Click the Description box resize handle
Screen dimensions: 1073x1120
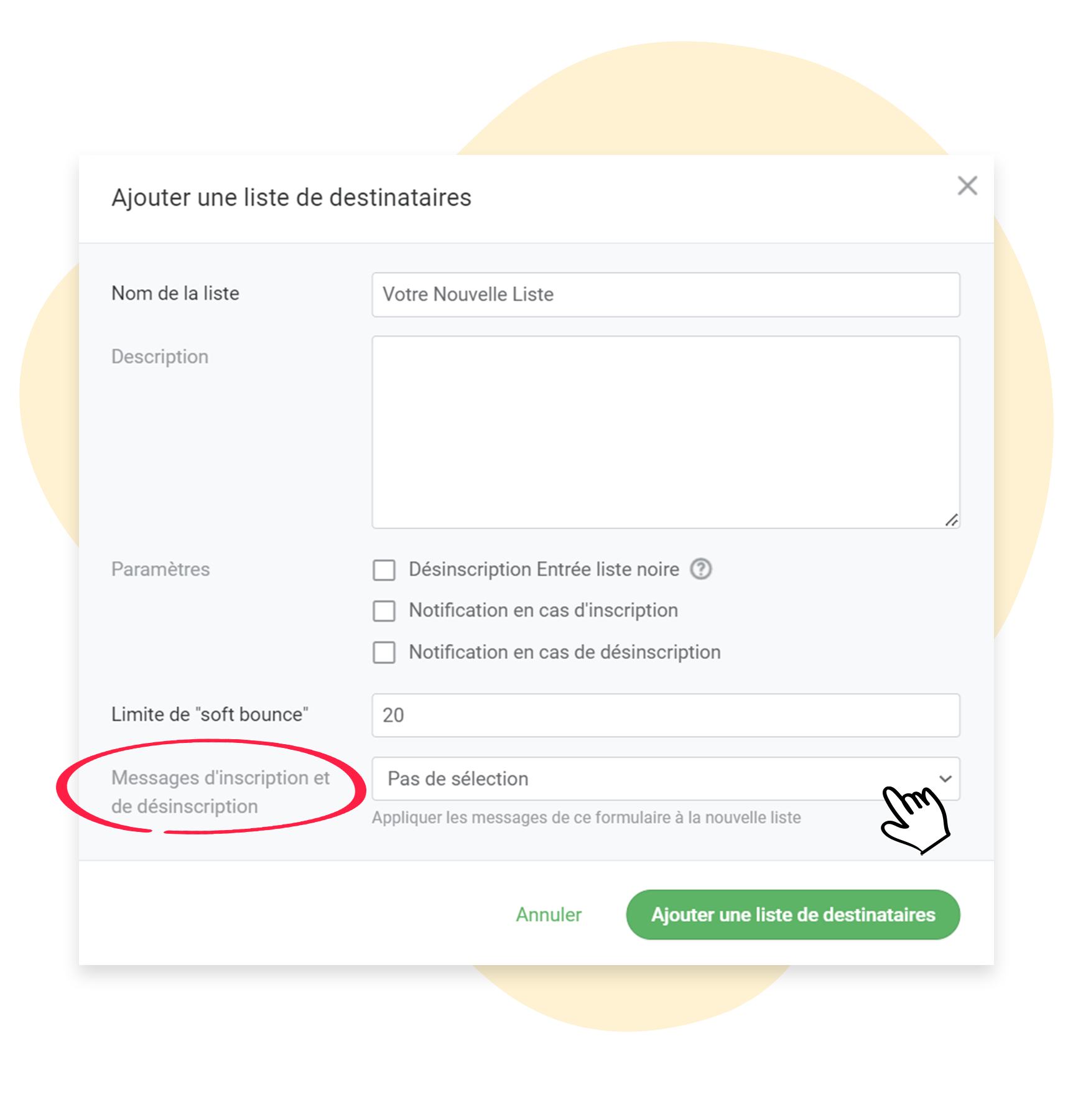point(951,520)
